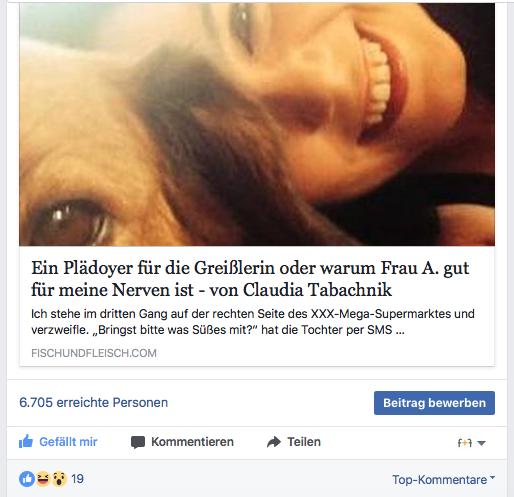Click the small arrow after Top-Kommentare
Viewport: 514px width, 497px height.
click(x=492, y=477)
